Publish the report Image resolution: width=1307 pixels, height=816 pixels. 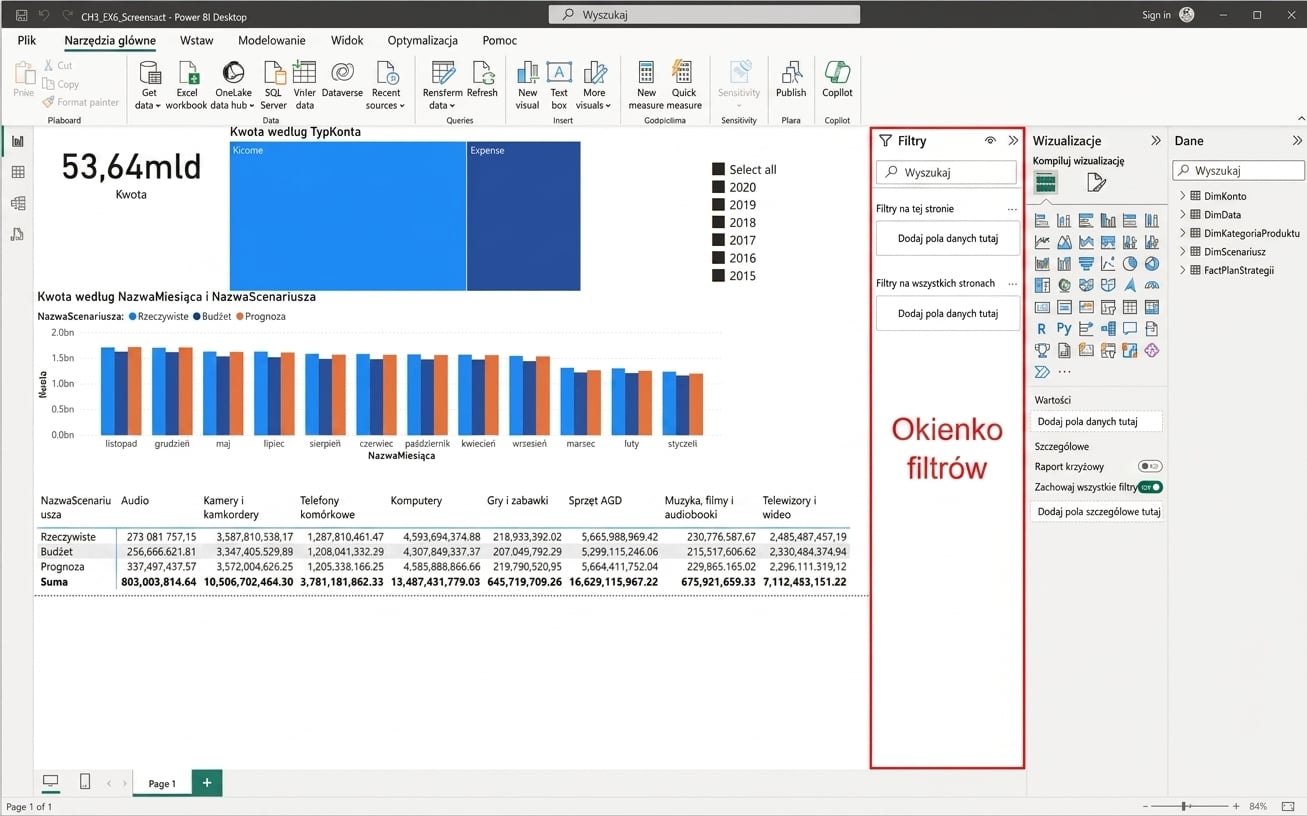click(x=791, y=80)
